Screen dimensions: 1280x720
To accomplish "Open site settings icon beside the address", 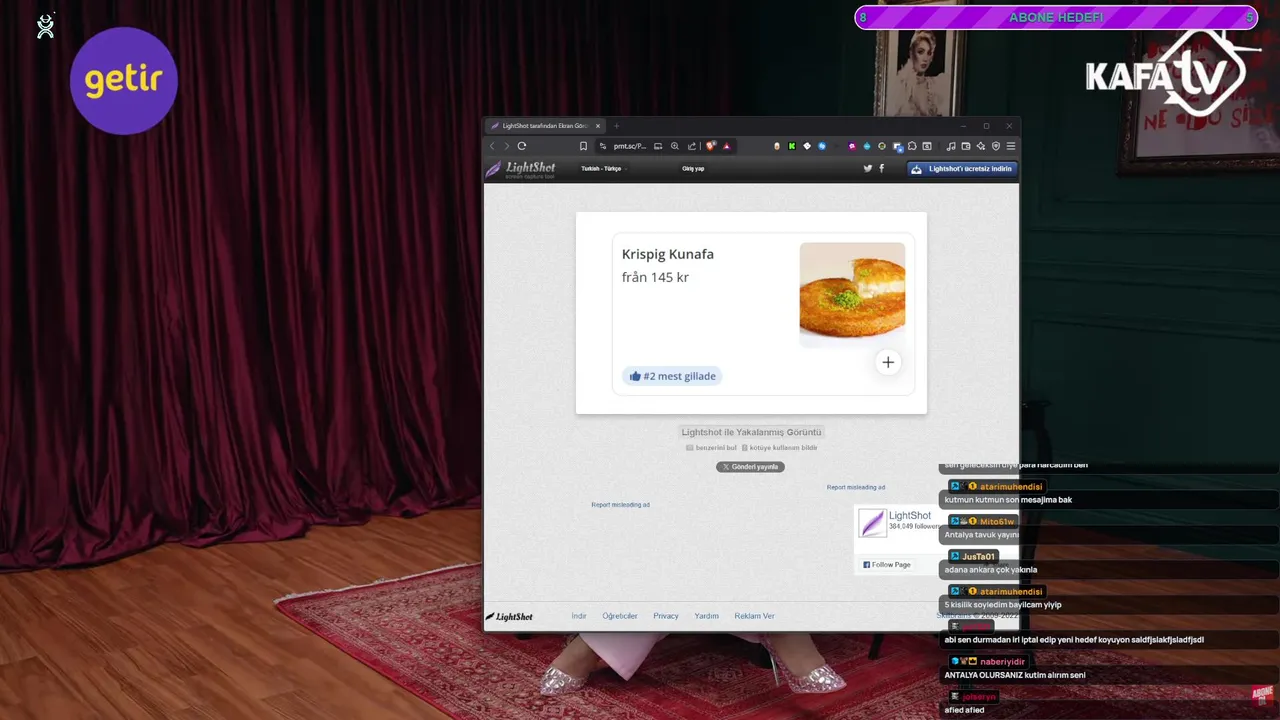I will click(x=603, y=146).
